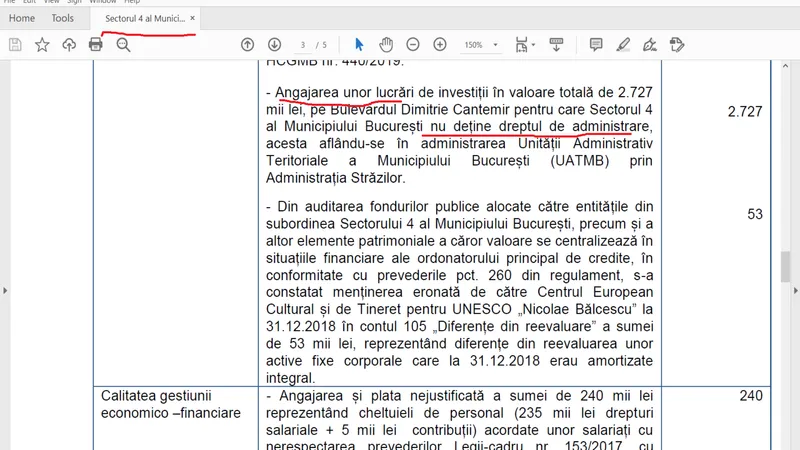Go to next page arrow

click(x=274, y=45)
